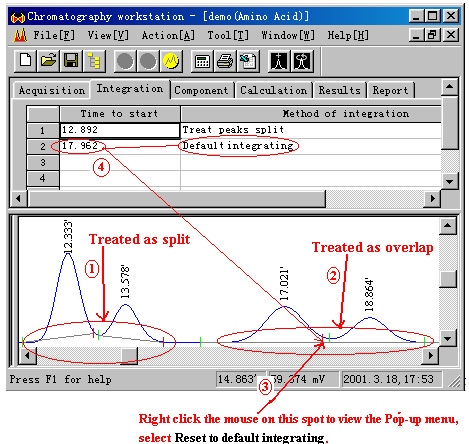Viewport: 469px width, 444px height.
Task: Open the Action[A] menu
Action: pos(168,35)
